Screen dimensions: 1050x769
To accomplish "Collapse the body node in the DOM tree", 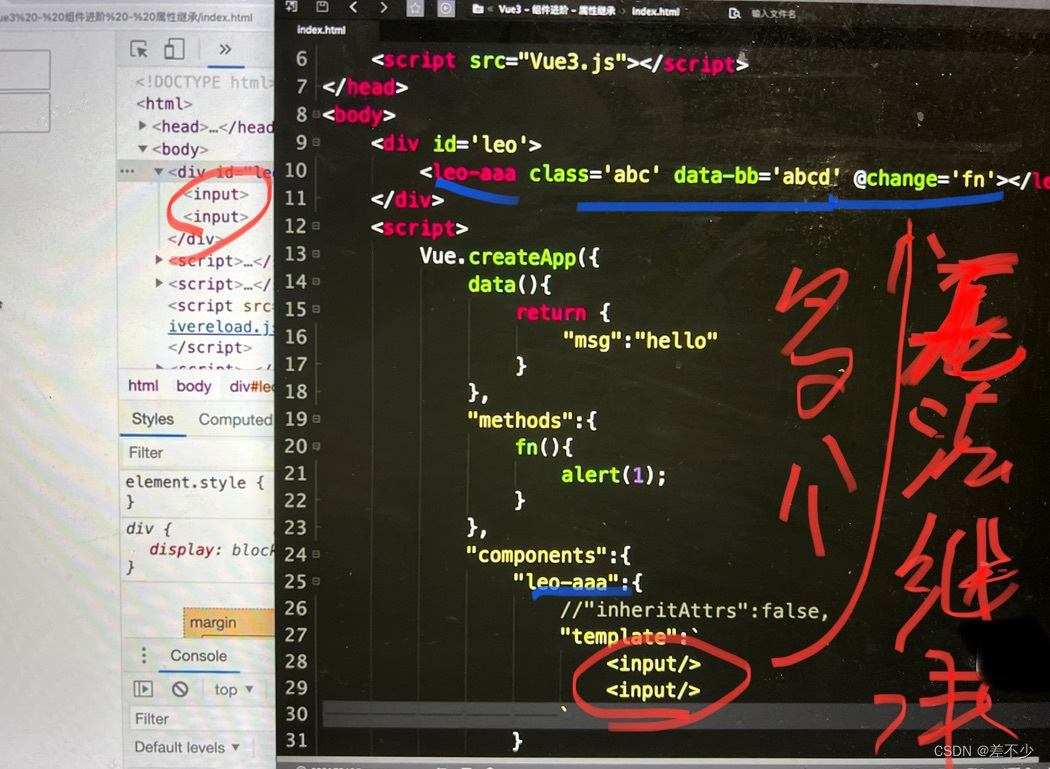I will pos(142,149).
